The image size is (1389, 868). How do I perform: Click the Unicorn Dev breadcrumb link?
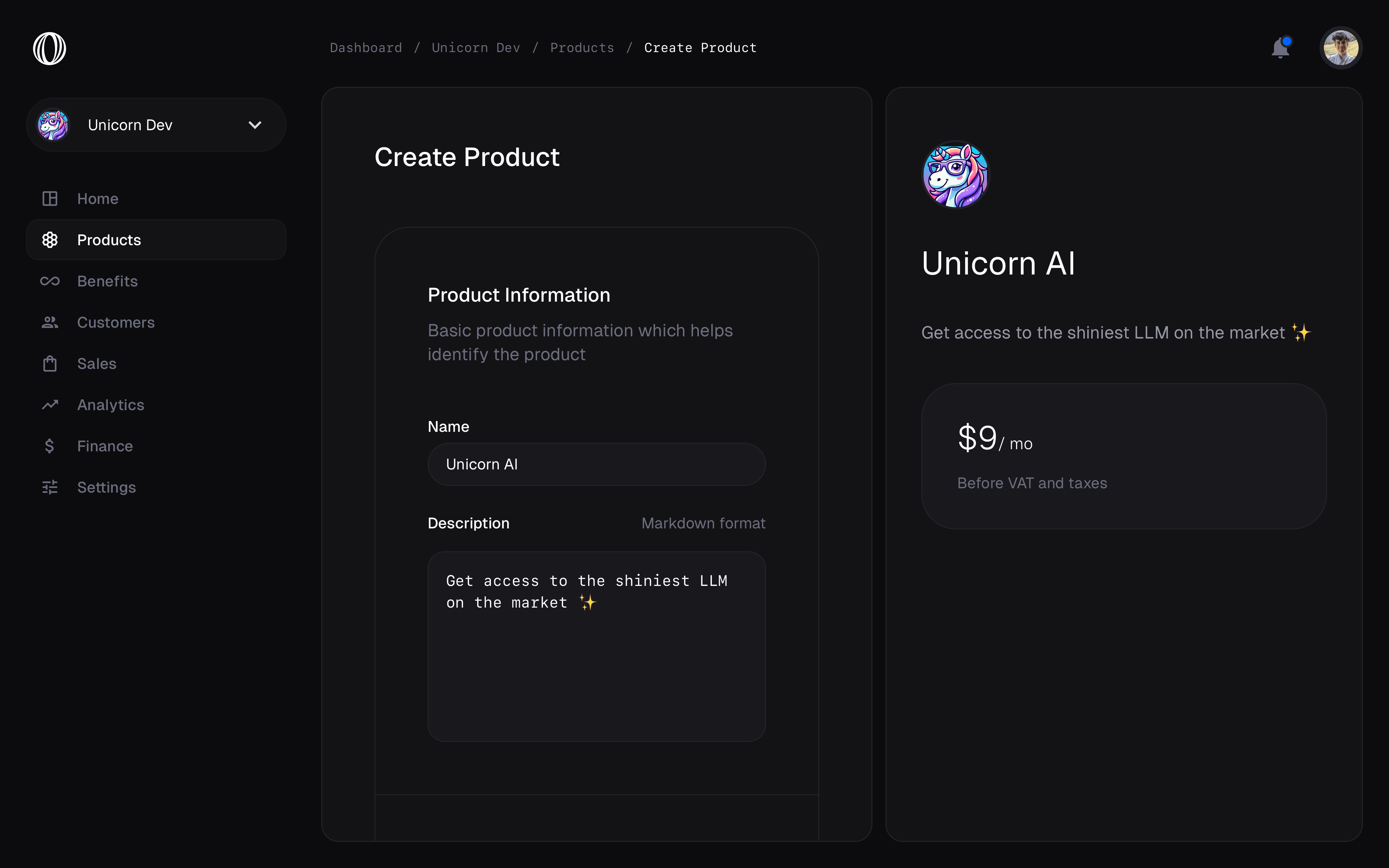tap(476, 48)
